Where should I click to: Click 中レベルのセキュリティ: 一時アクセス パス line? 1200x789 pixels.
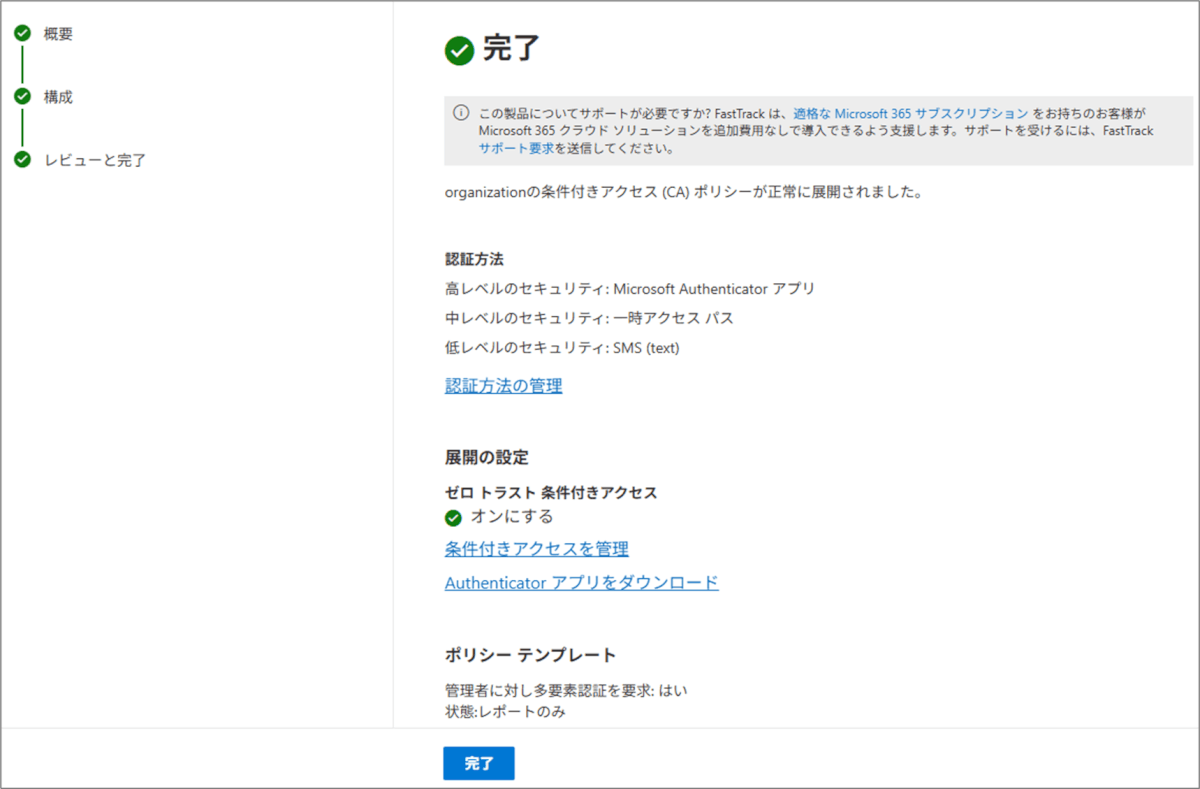pyautogui.click(x=590, y=318)
